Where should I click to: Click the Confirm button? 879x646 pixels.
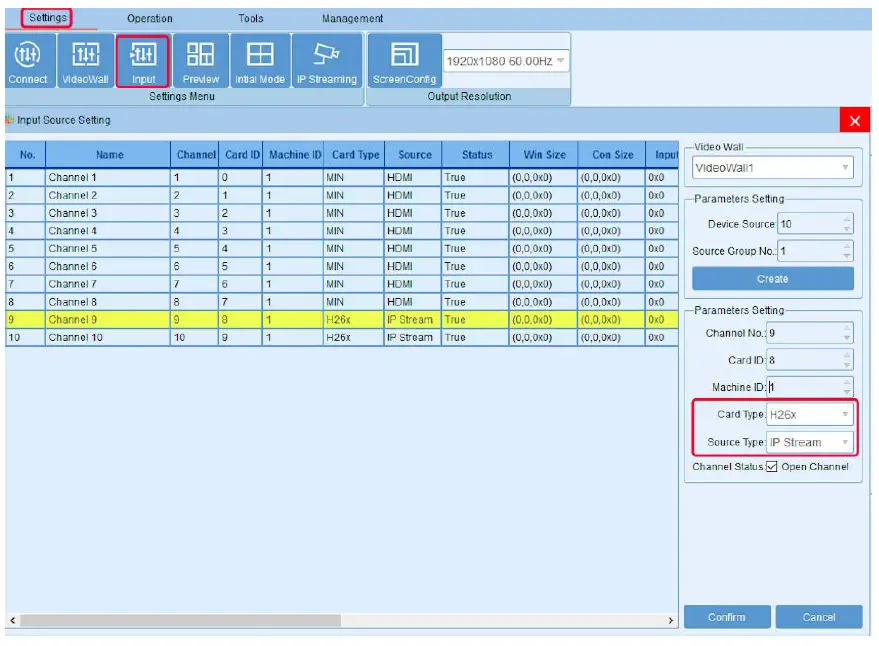(726, 617)
